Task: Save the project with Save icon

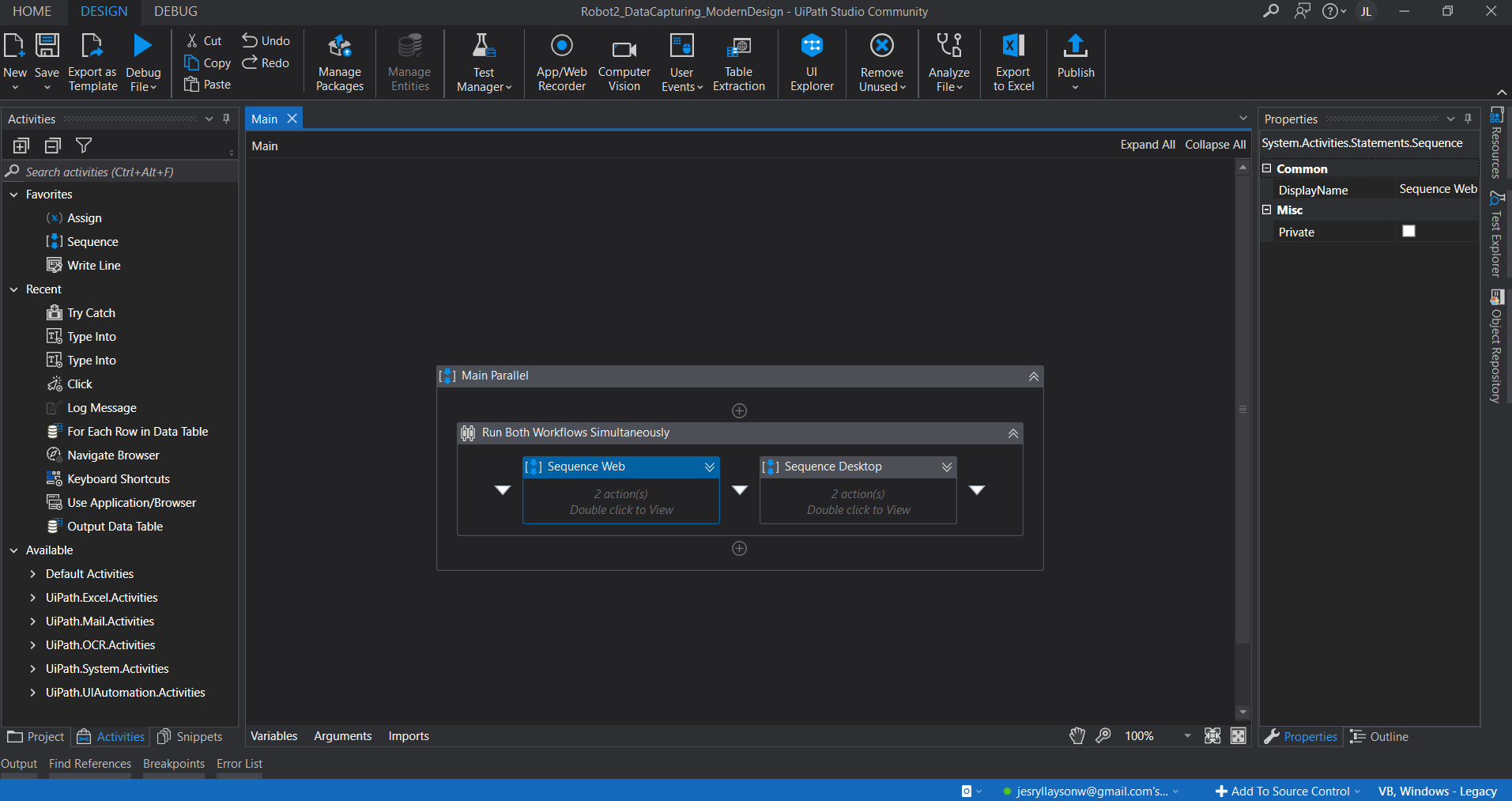Action: click(x=47, y=46)
